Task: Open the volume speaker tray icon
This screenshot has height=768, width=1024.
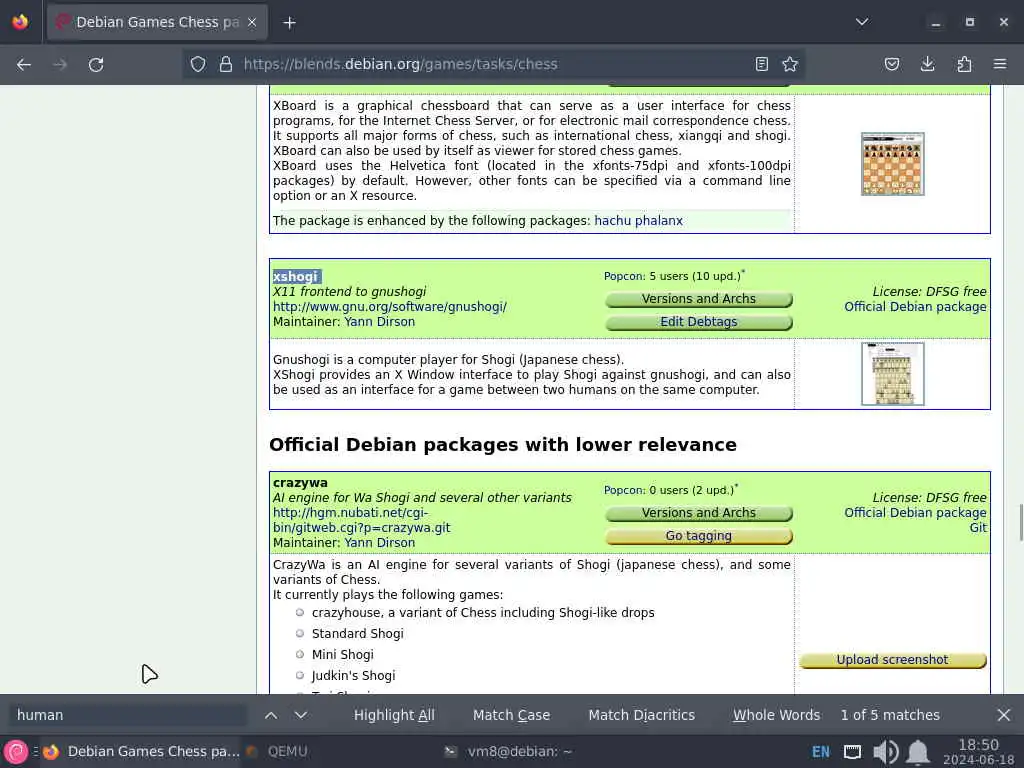Action: [886, 752]
